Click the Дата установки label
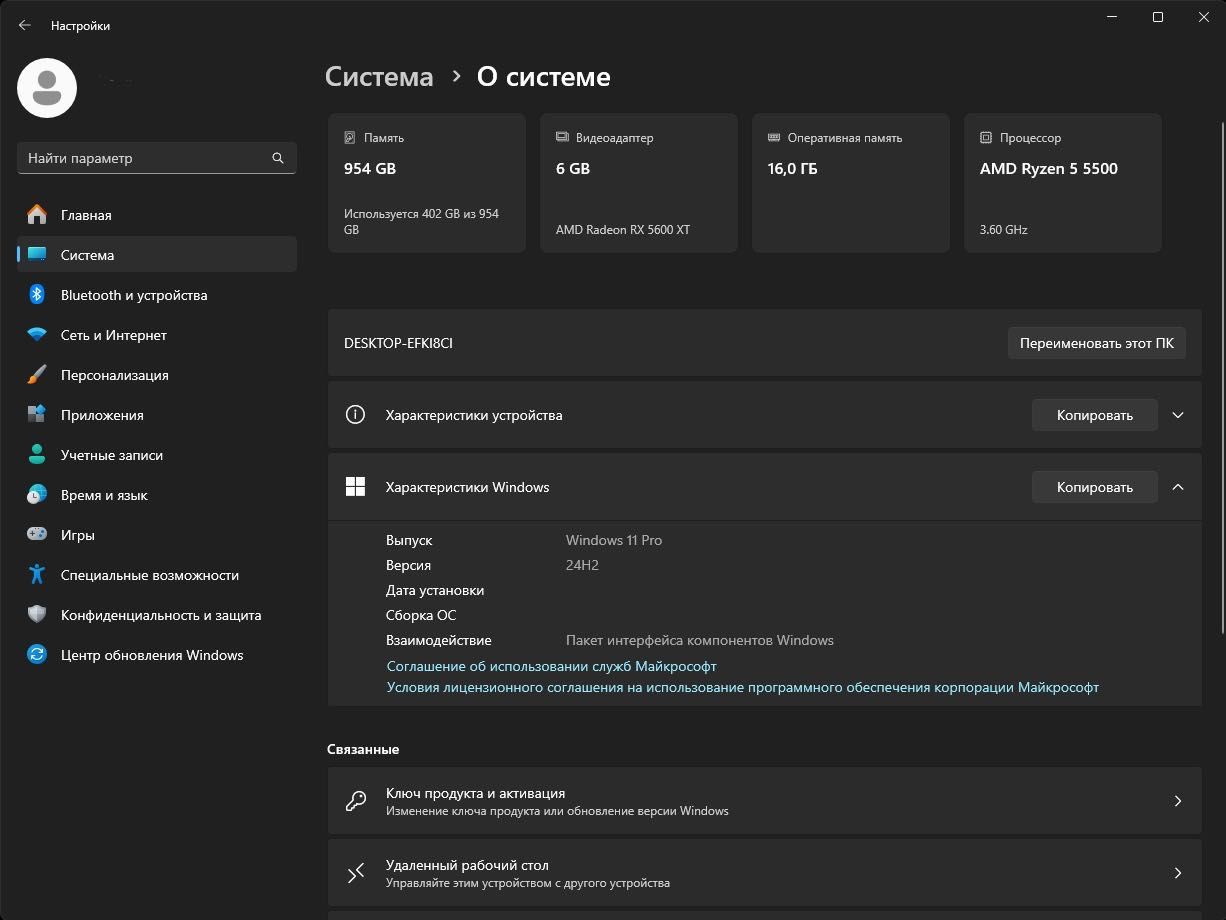This screenshot has width=1226, height=920. pos(435,590)
